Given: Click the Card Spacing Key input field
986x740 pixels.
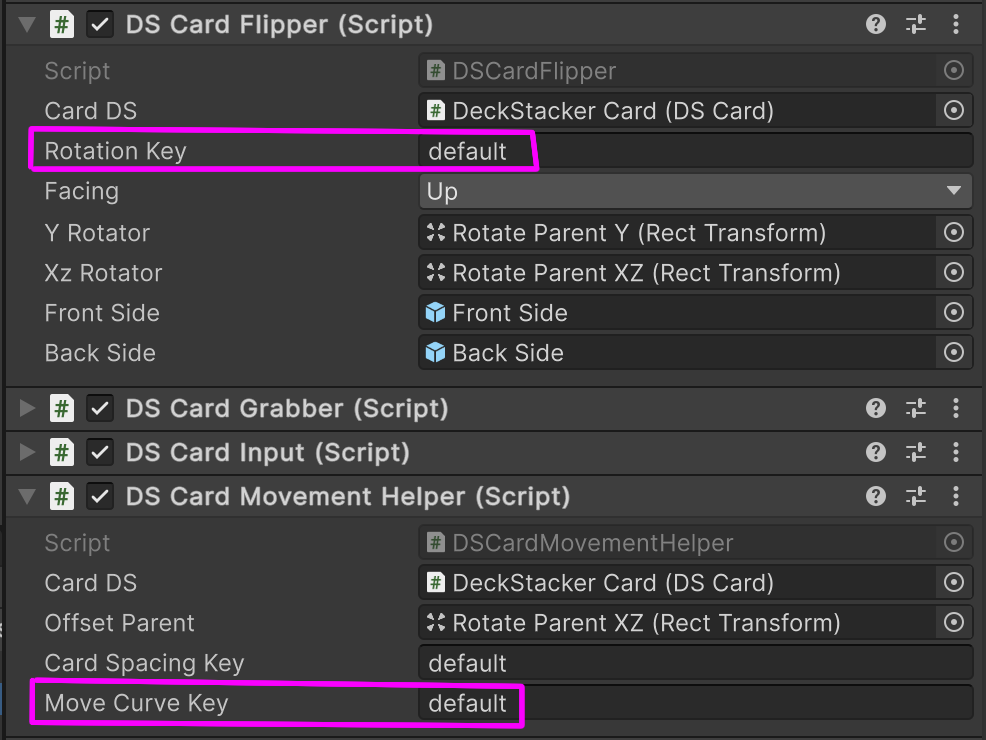Looking at the screenshot, I should [x=695, y=663].
